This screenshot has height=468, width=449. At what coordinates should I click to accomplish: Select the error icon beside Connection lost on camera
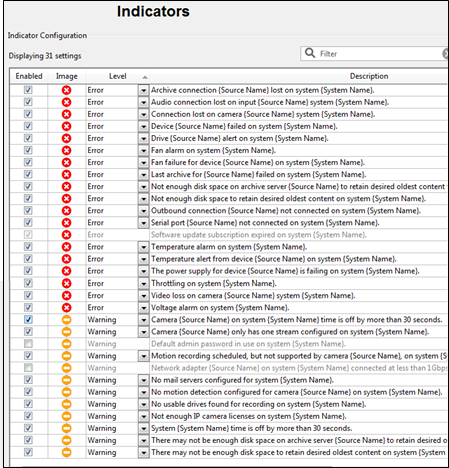(66, 114)
